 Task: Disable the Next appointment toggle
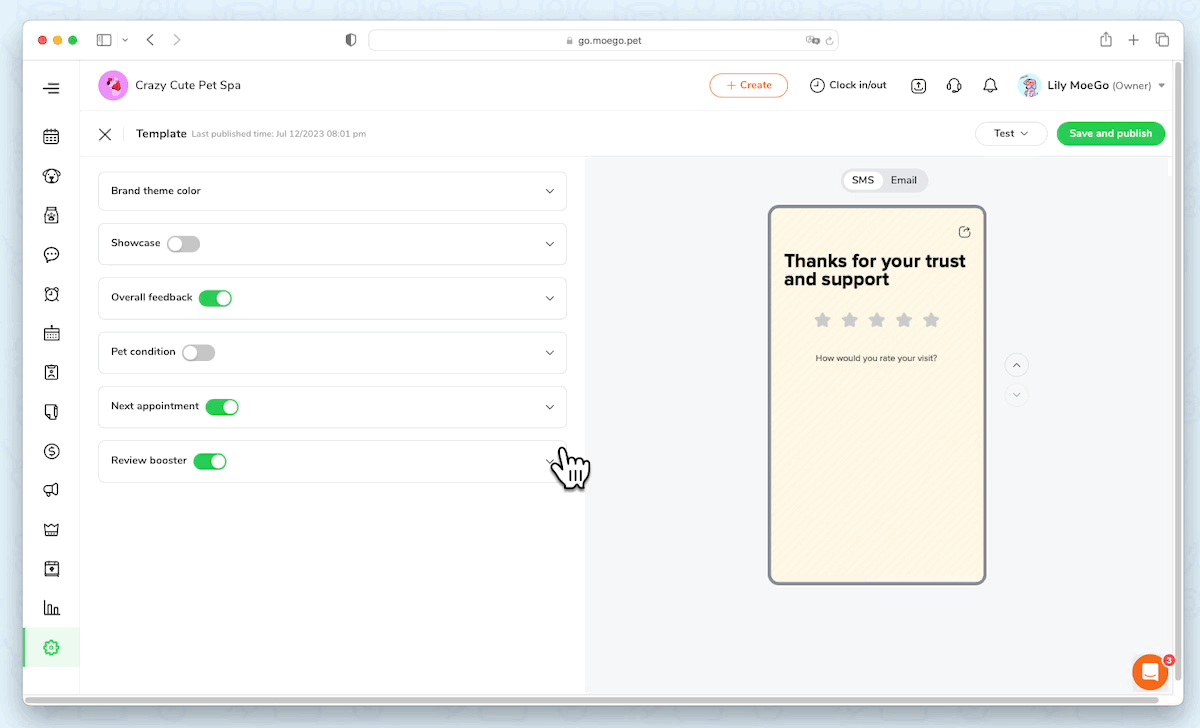tap(222, 407)
